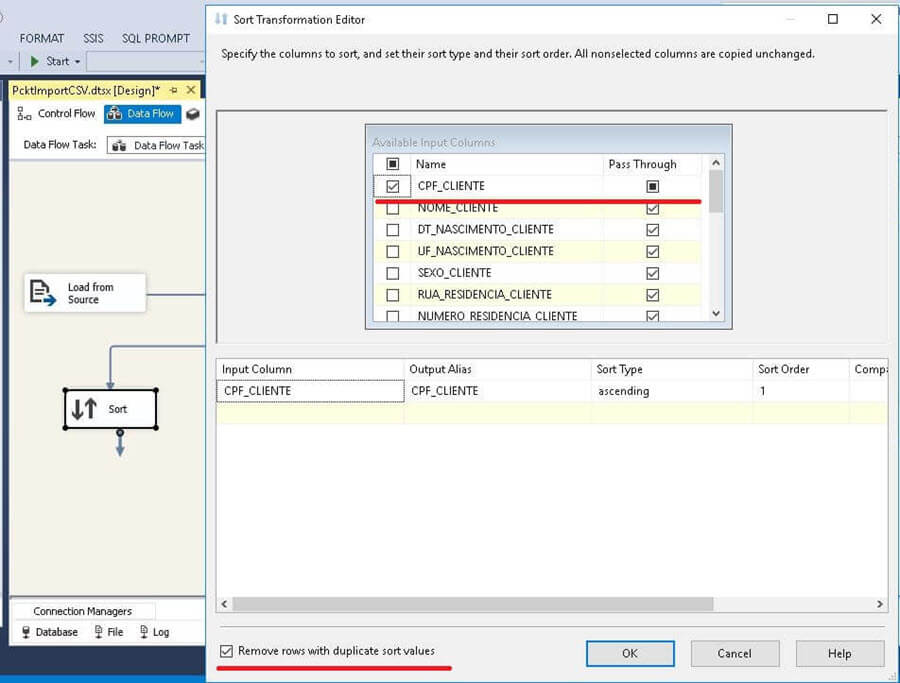The height and width of the screenshot is (683, 900).
Task: Select the File connection manager
Action: pos(109,632)
